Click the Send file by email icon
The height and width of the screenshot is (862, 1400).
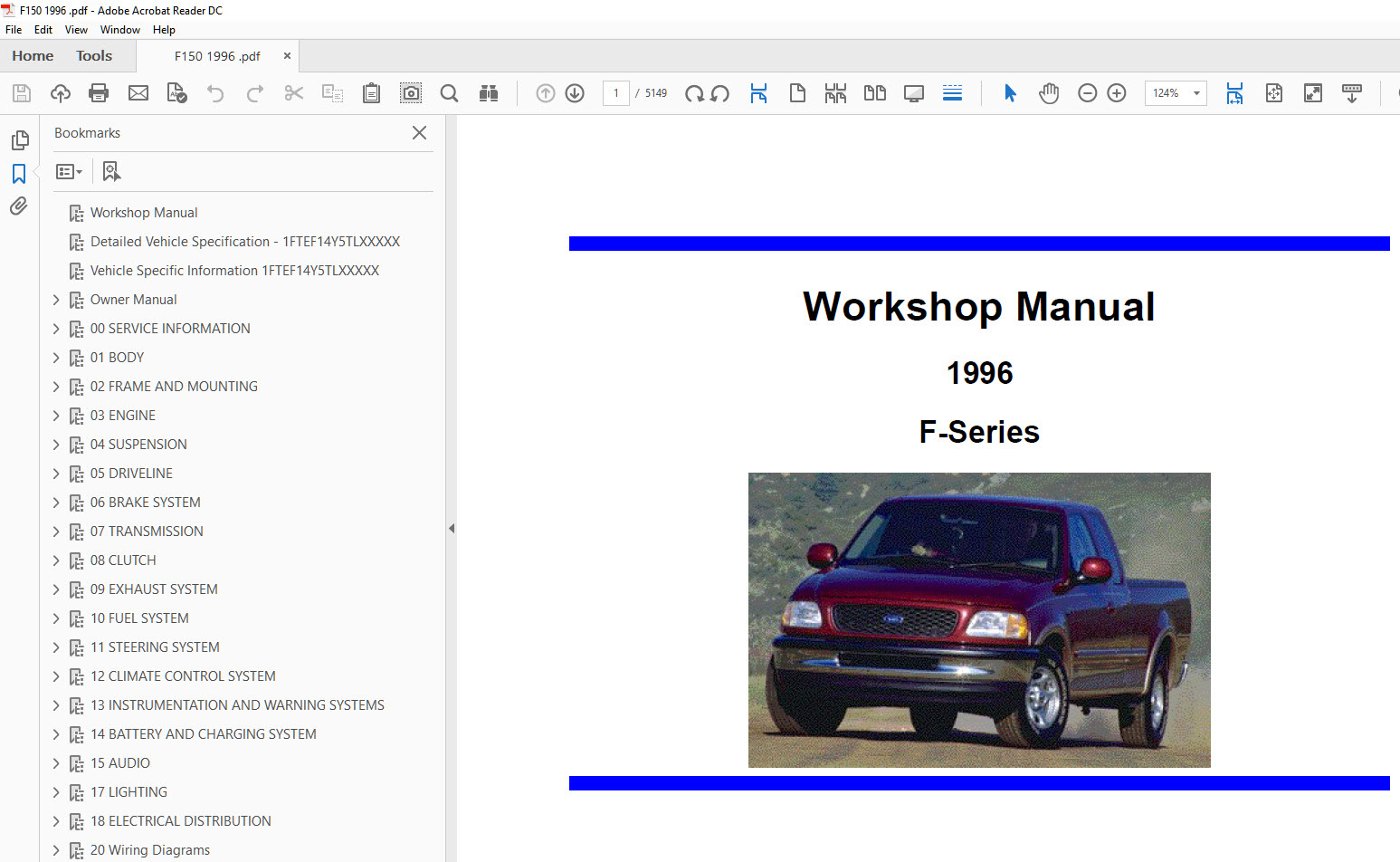tap(138, 93)
